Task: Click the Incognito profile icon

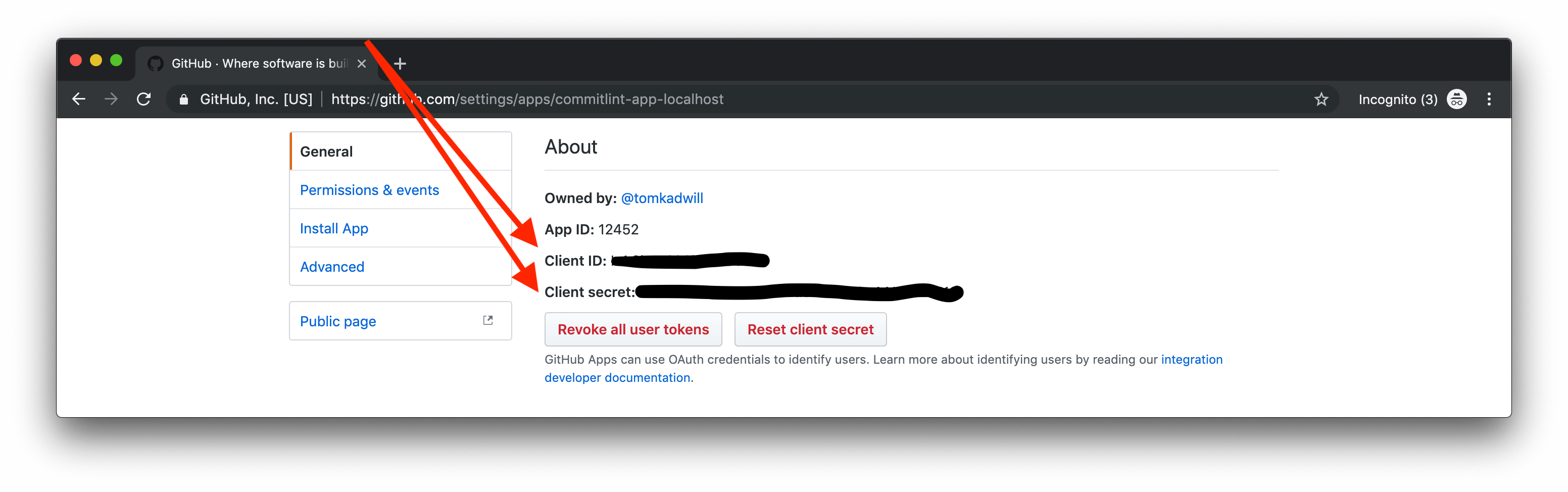Action: pyautogui.click(x=1456, y=99)
